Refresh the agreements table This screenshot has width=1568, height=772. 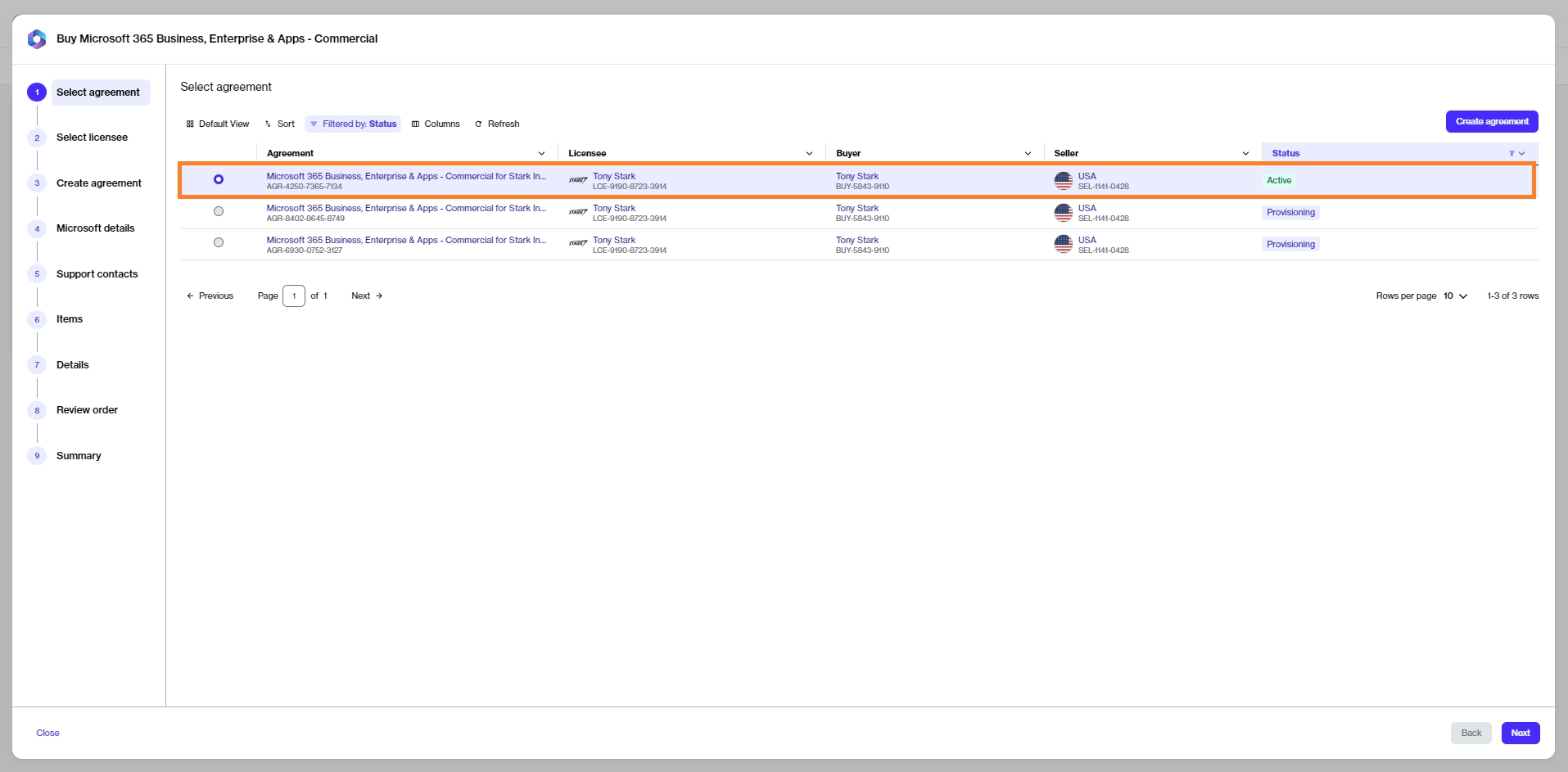[x=497, y=124]
